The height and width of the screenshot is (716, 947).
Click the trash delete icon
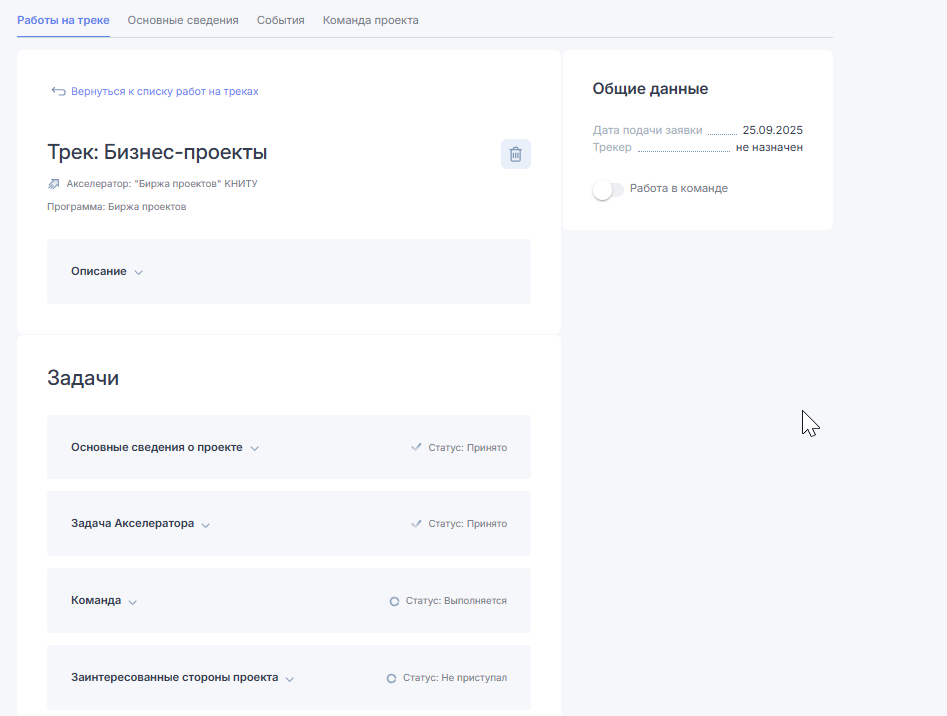[515, 154]
